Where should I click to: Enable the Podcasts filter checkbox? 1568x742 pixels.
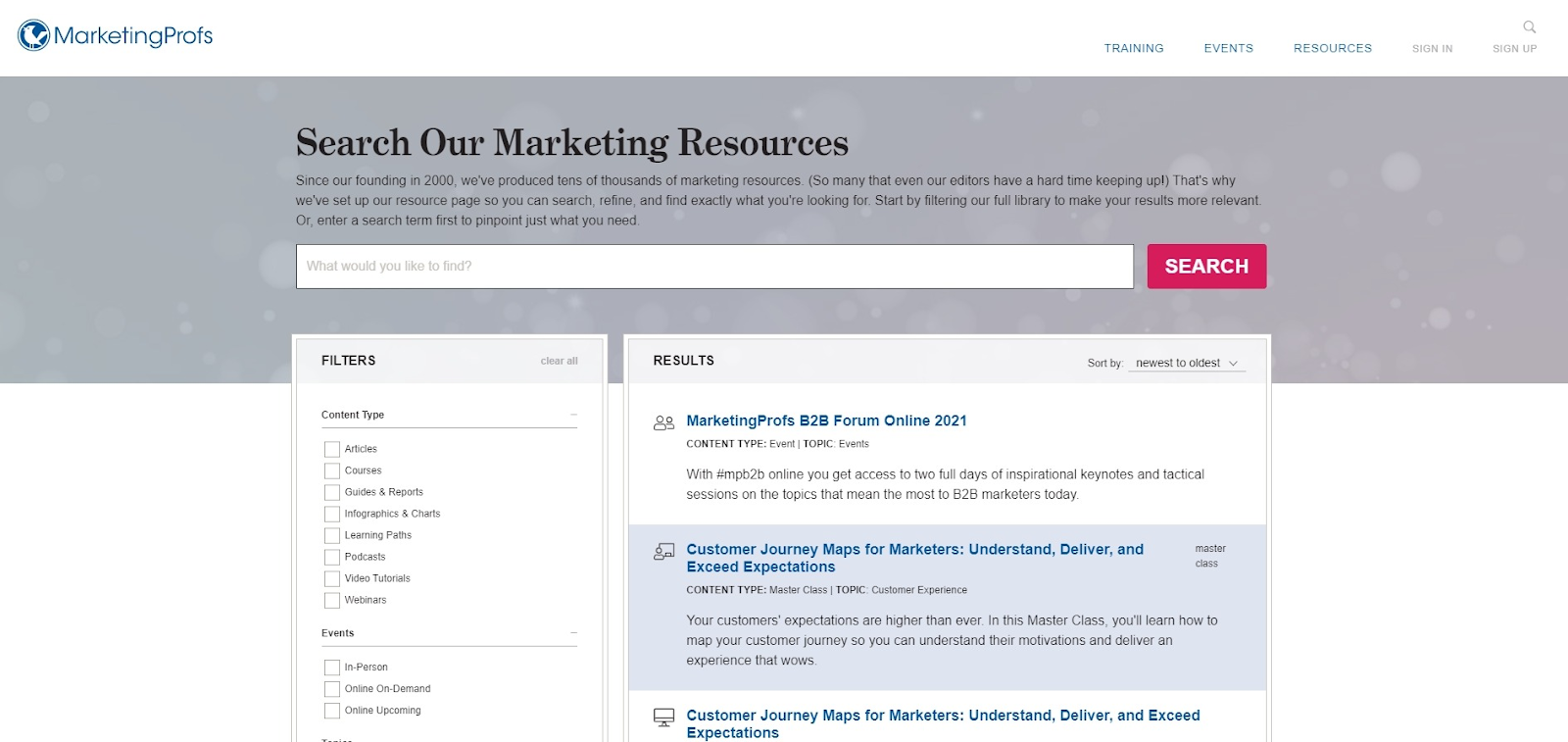pyautogui.click(x=332, y=557)
